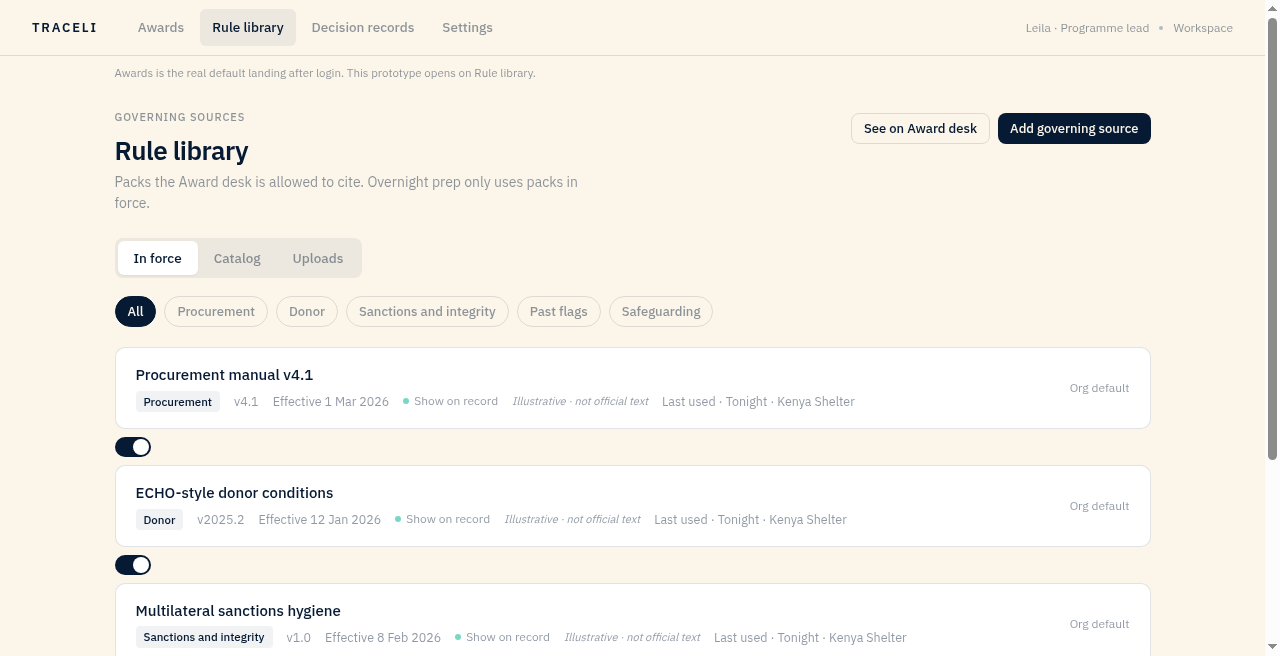
Task: Filter the list by the Donor chip
Action: click(307, 312)
